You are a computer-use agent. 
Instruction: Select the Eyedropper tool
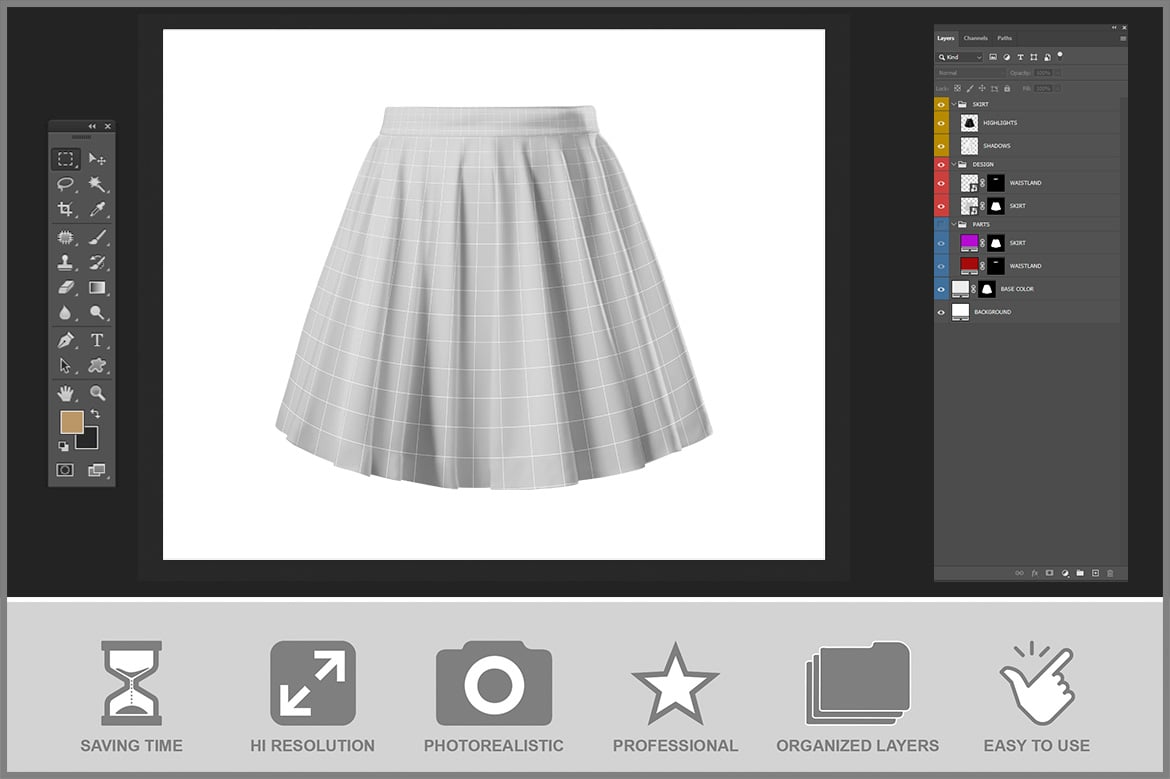(x=97, y=209)
